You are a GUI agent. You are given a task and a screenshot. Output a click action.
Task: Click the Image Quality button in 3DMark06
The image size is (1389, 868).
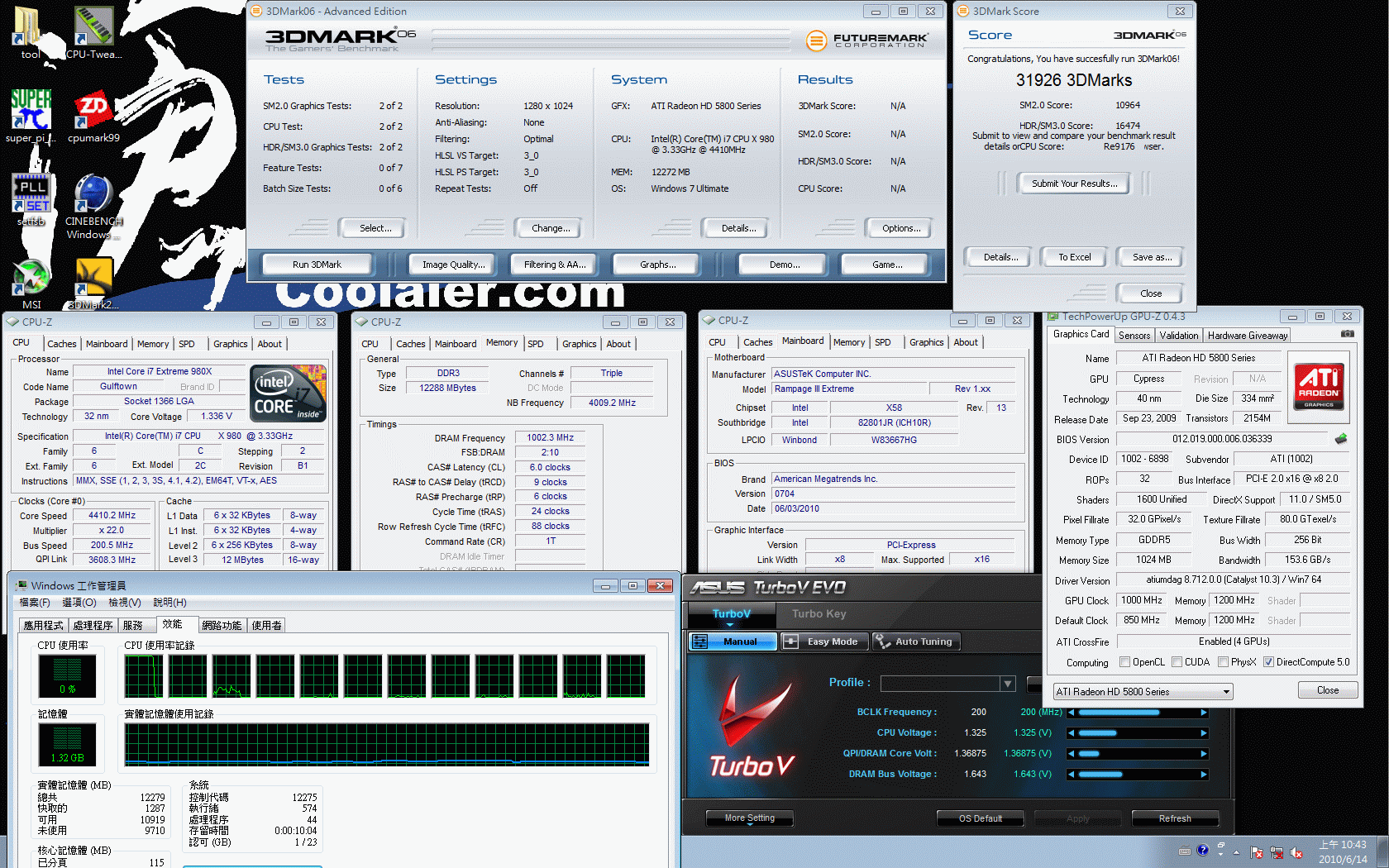453,265
